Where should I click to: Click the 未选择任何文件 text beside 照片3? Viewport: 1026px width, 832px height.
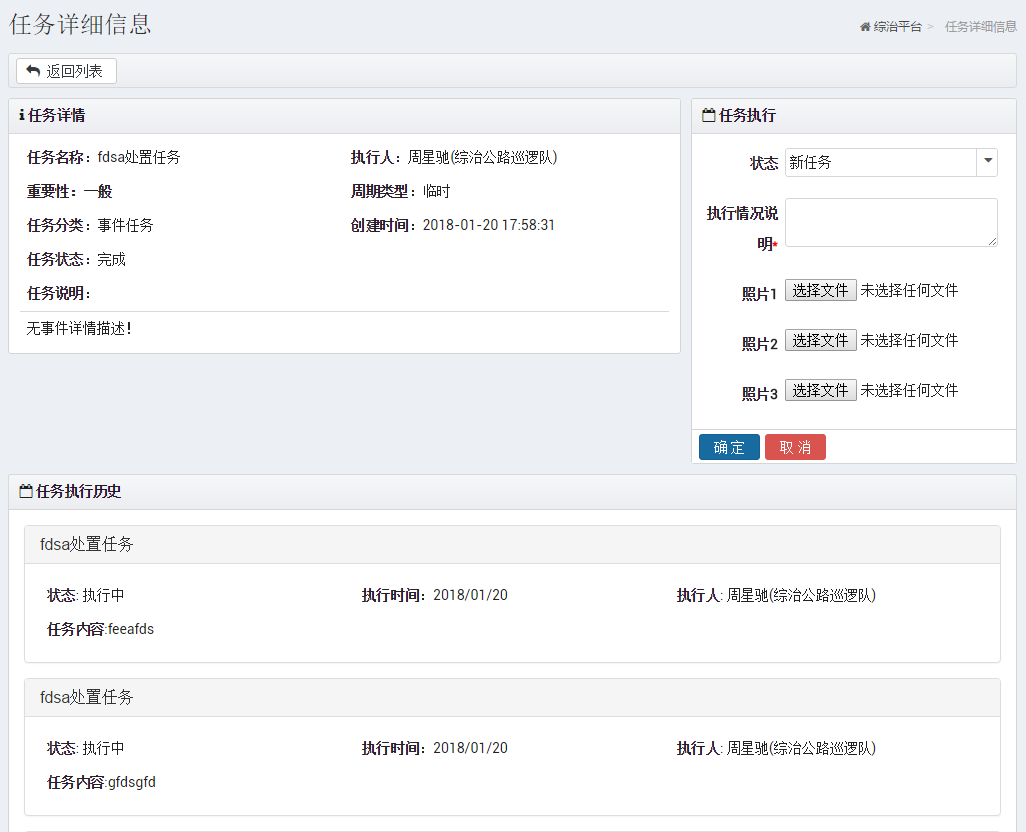909,390
